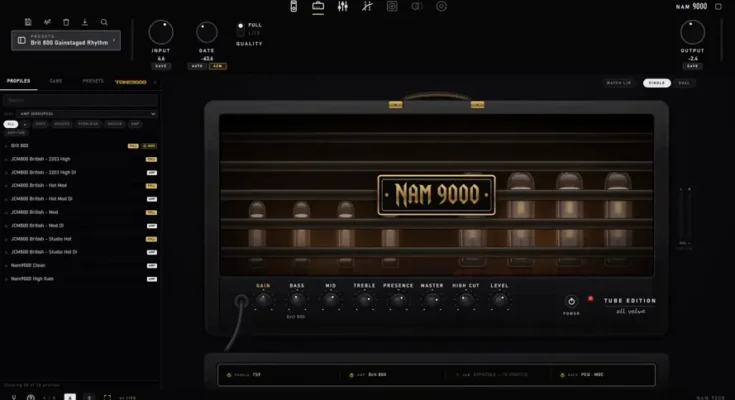Expand the Brit 800 profile group
The width and height of the screenshot is (735, 400).
pyautogui.click(x=6, y=146)
